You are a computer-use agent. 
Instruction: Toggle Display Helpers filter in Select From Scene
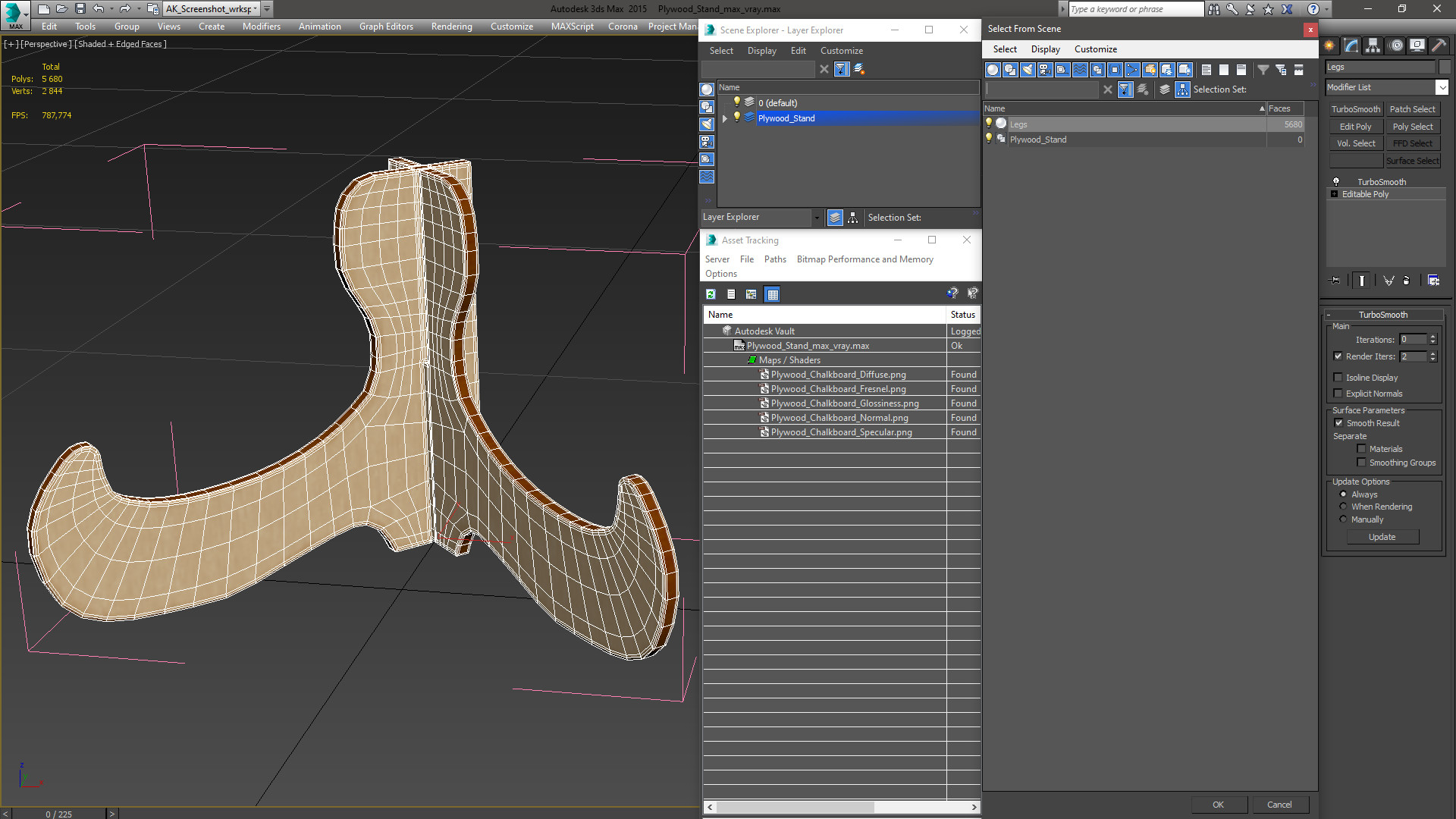pyautogui.click(x=1062, y=70)
